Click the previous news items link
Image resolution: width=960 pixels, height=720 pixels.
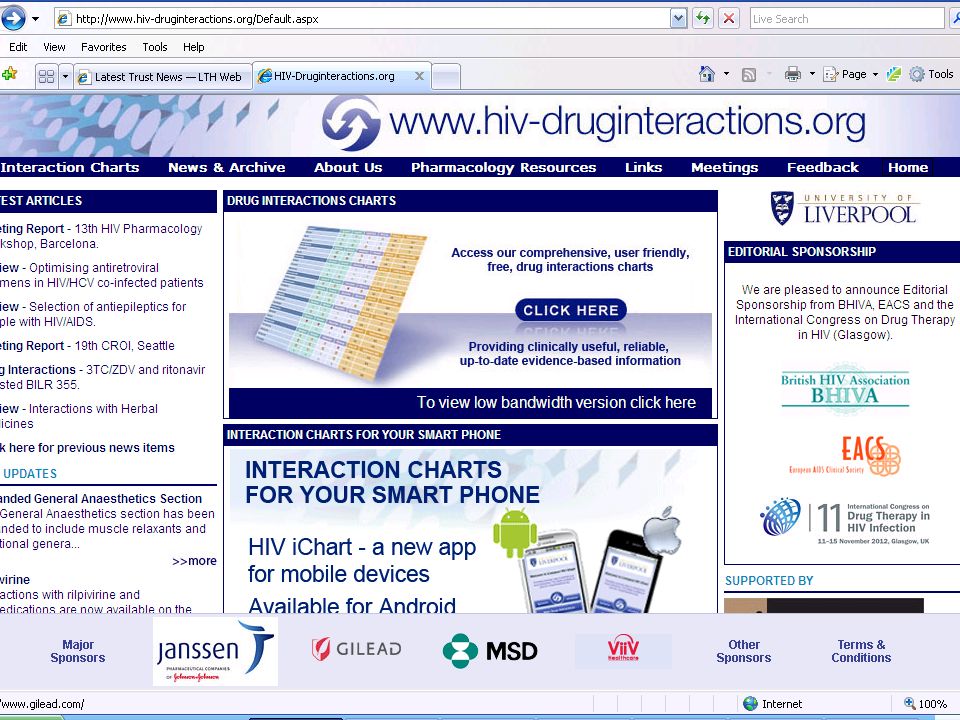(x=87, y=448)
